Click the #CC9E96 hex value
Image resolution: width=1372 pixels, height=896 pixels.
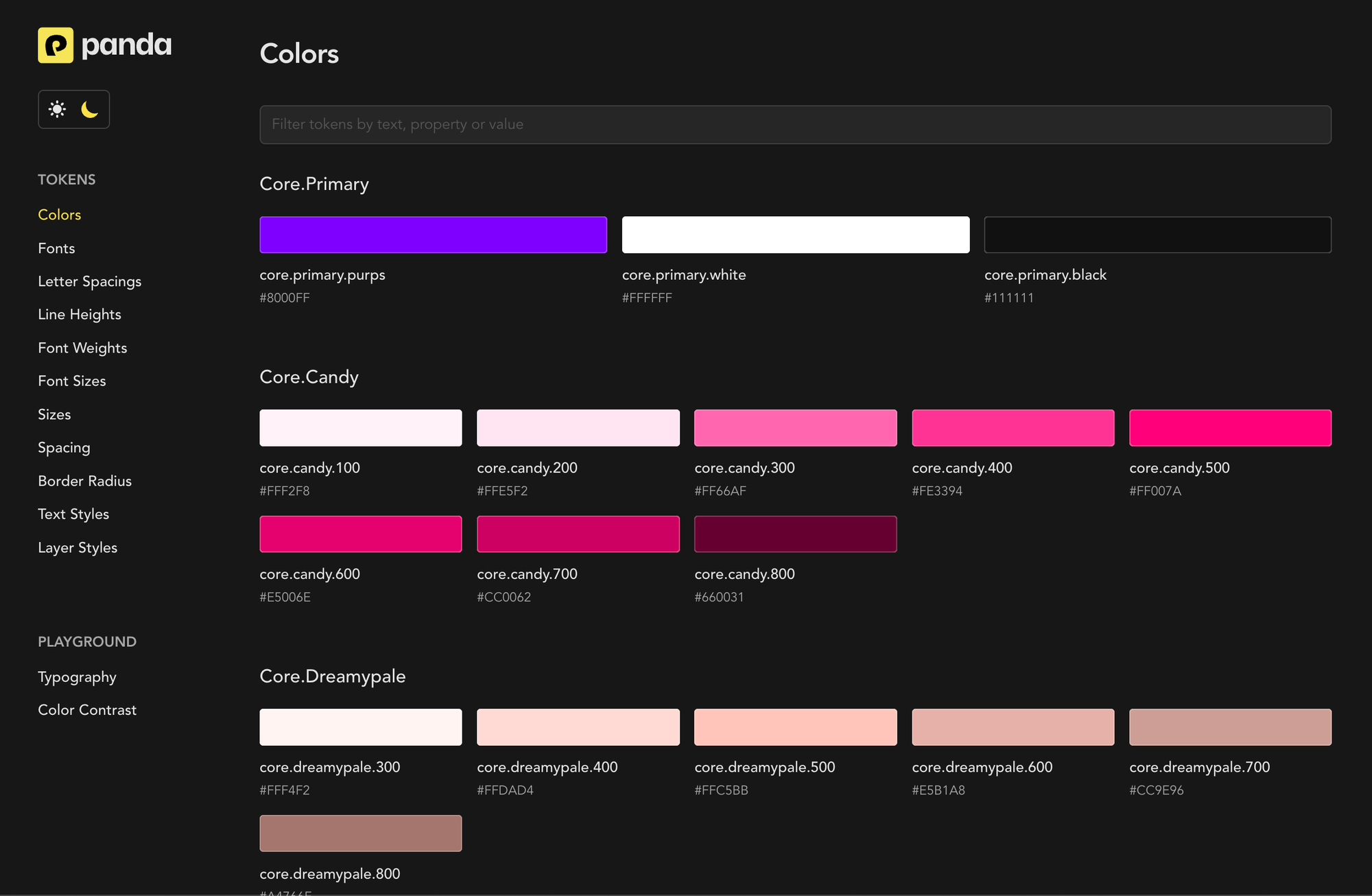(1157, 790)
